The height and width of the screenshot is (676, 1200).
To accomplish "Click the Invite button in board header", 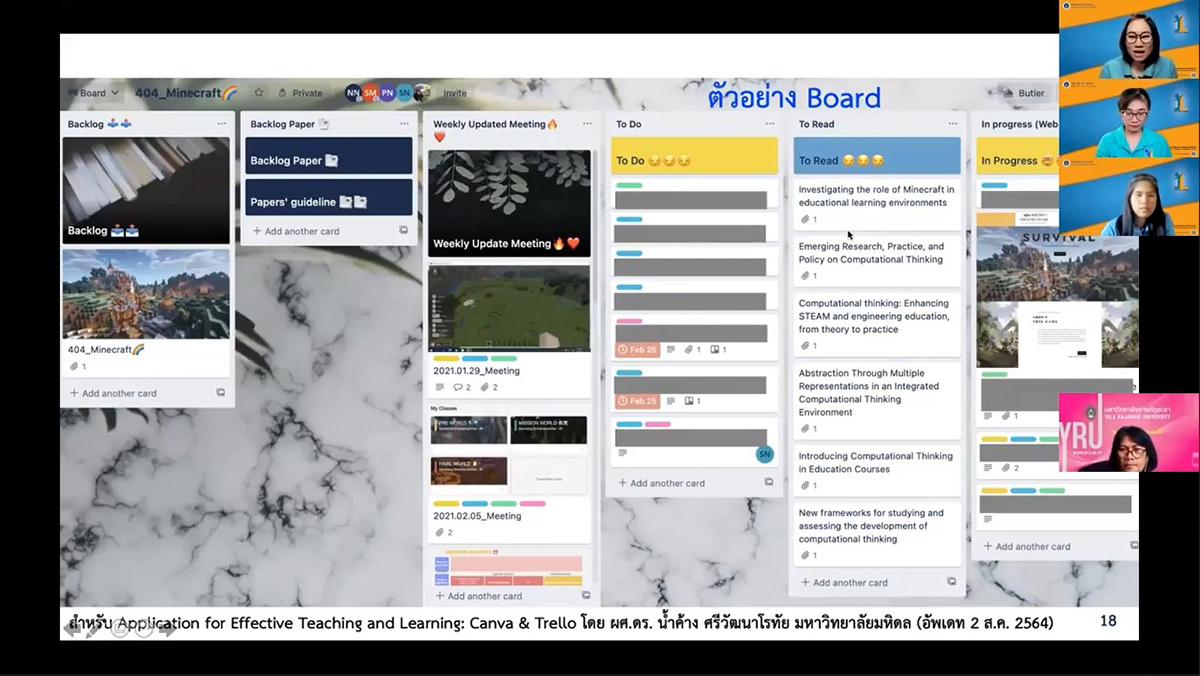I will 455,93.
